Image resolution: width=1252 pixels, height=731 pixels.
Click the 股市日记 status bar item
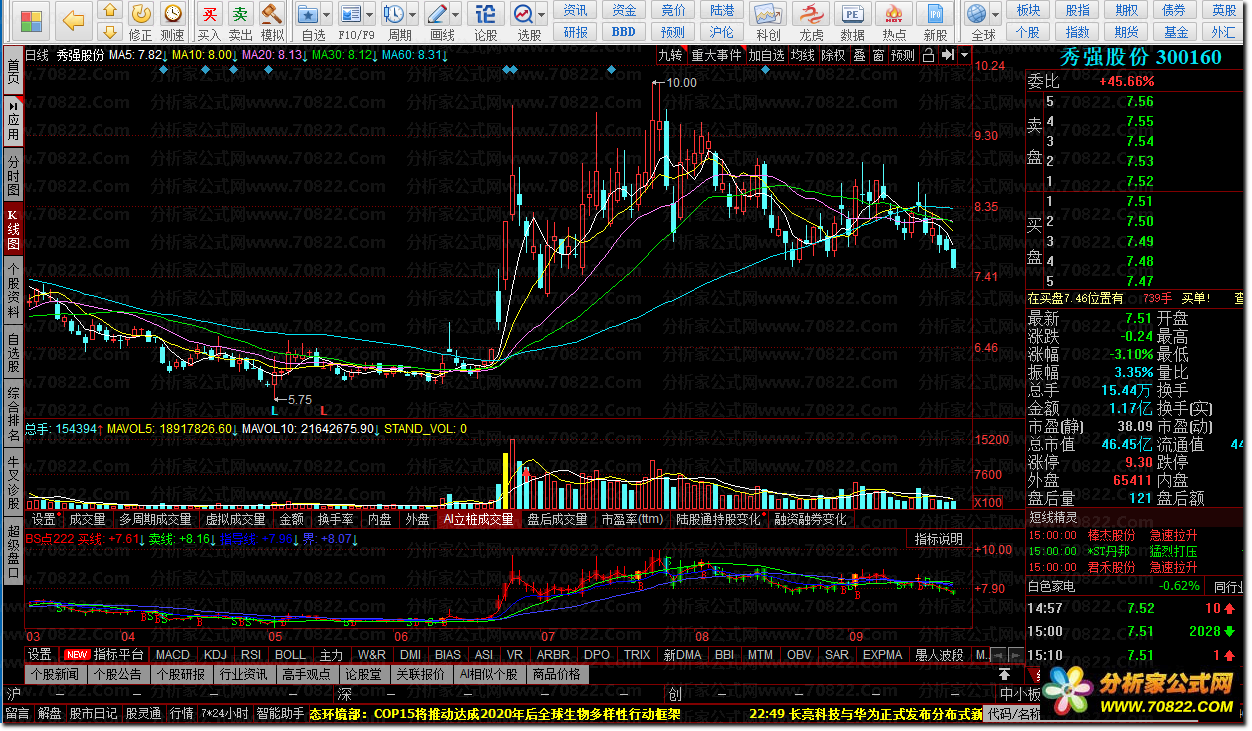(94, 714)
